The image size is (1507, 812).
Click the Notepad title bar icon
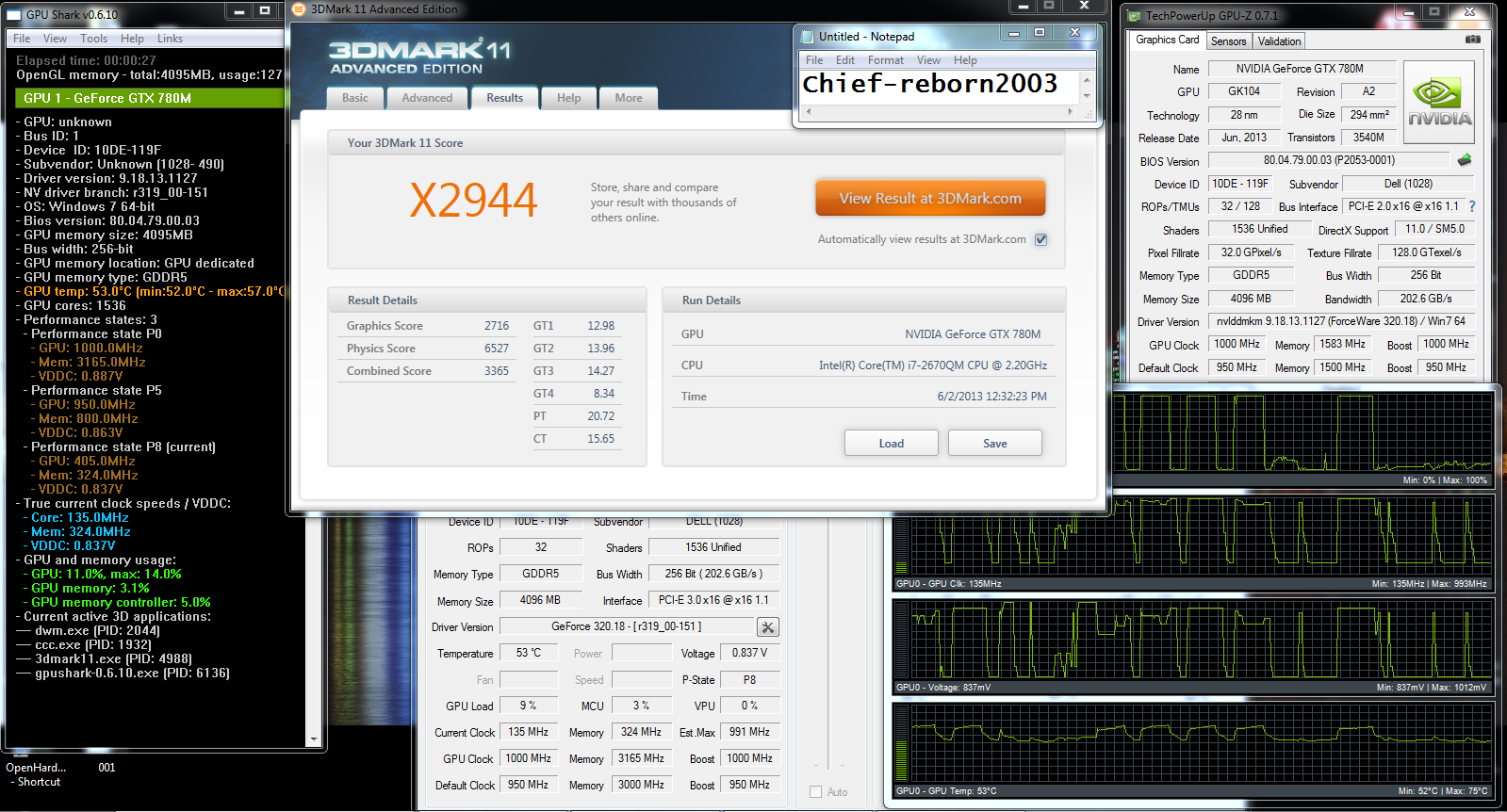(808, 37)
